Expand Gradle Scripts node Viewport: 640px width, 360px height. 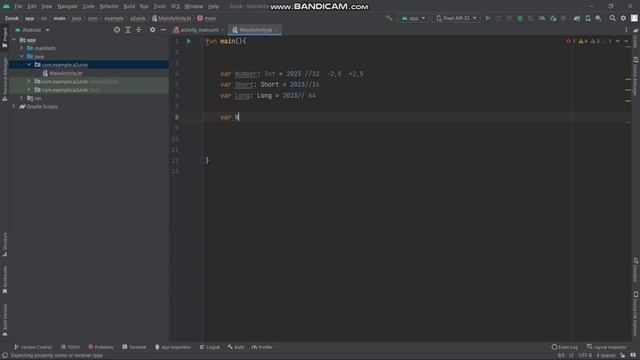[x=14, y=106]
